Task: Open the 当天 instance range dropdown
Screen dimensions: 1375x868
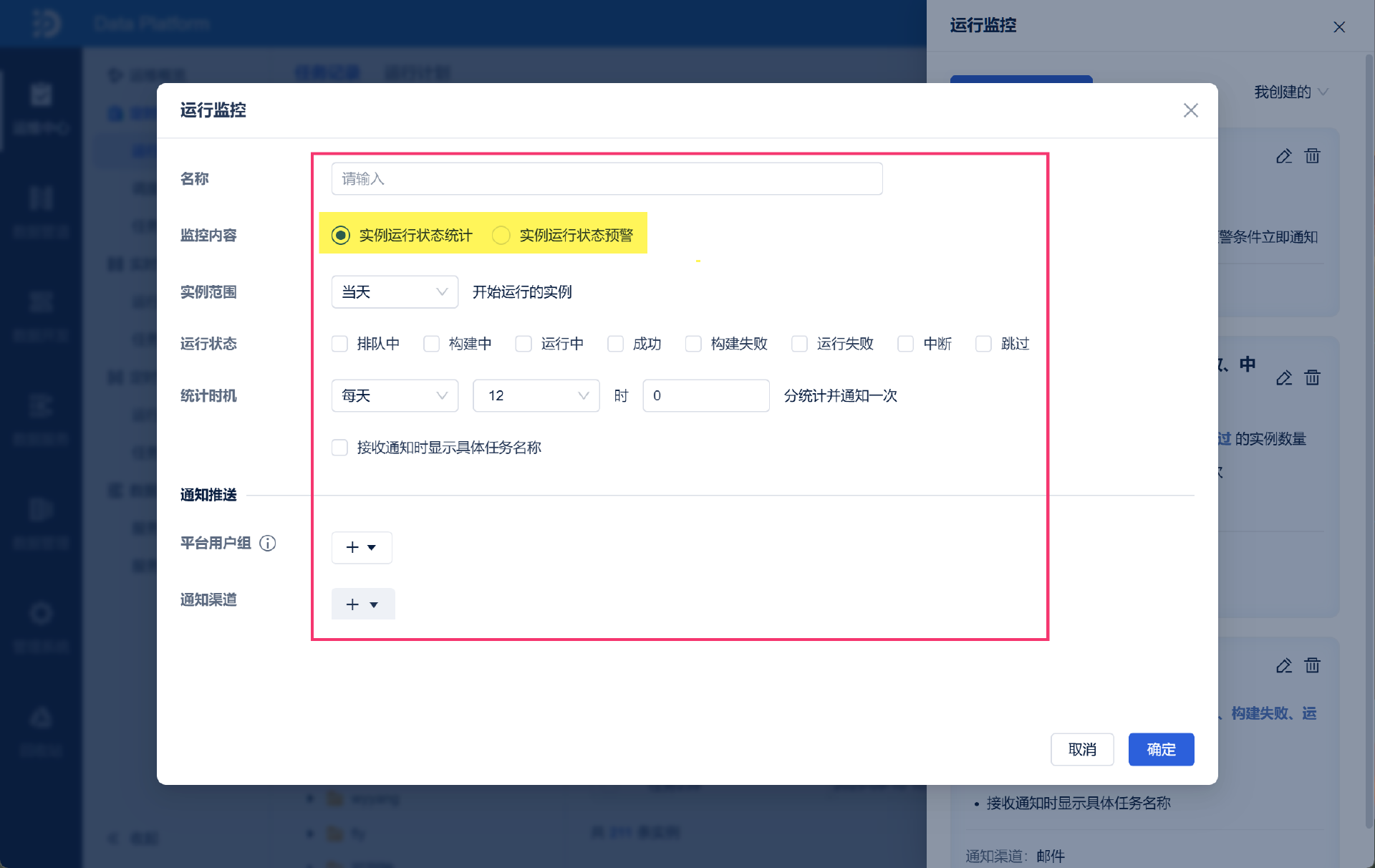Action: (394, 292)
